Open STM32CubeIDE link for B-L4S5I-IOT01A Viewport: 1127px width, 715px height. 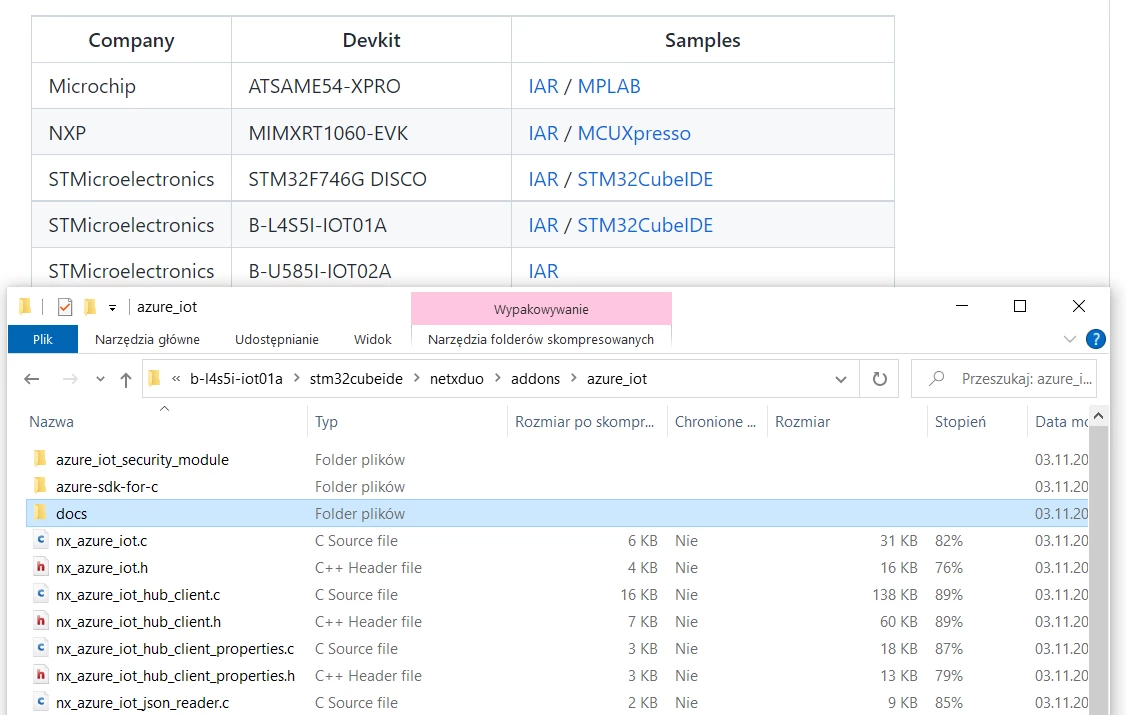(x=645, y=225)
